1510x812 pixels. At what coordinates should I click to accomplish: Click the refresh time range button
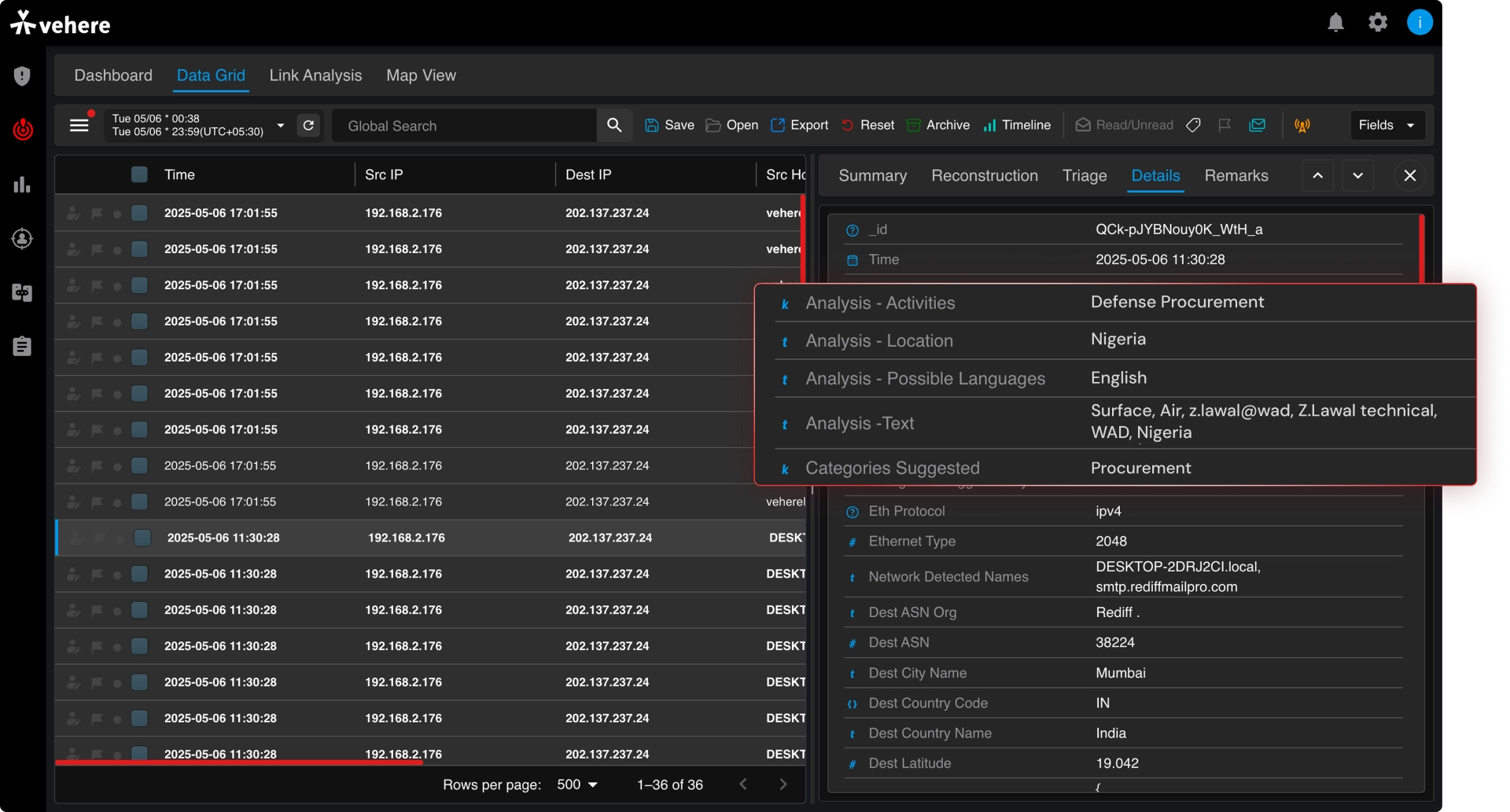point(309,126)
